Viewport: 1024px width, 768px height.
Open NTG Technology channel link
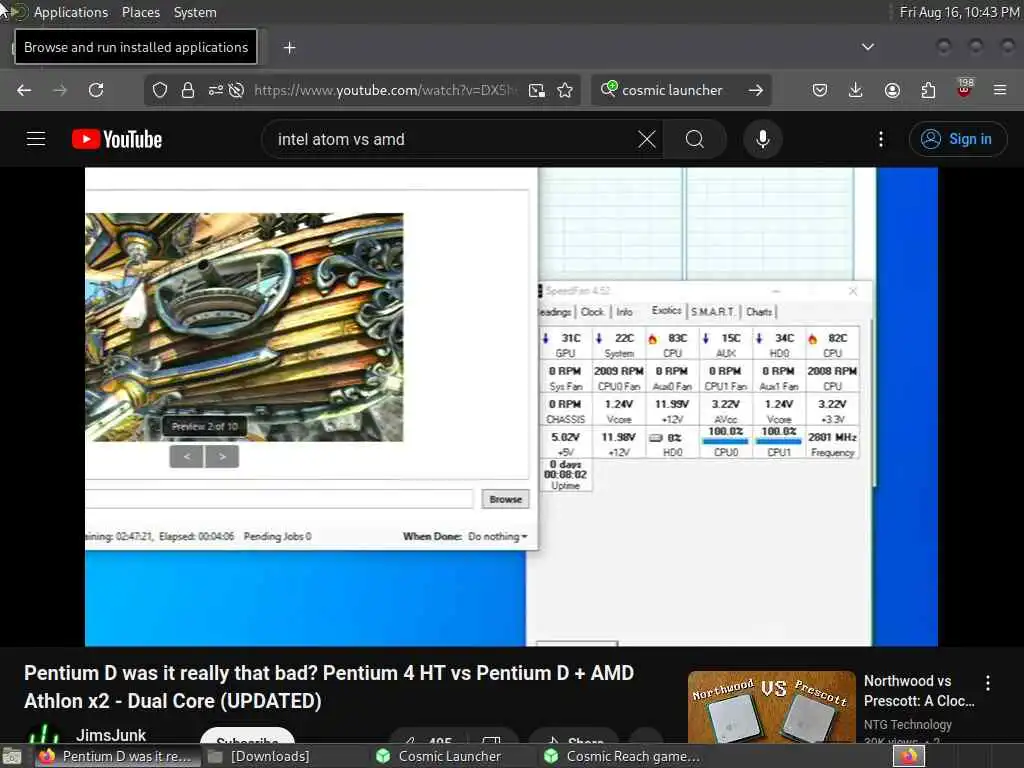point(907,724)
